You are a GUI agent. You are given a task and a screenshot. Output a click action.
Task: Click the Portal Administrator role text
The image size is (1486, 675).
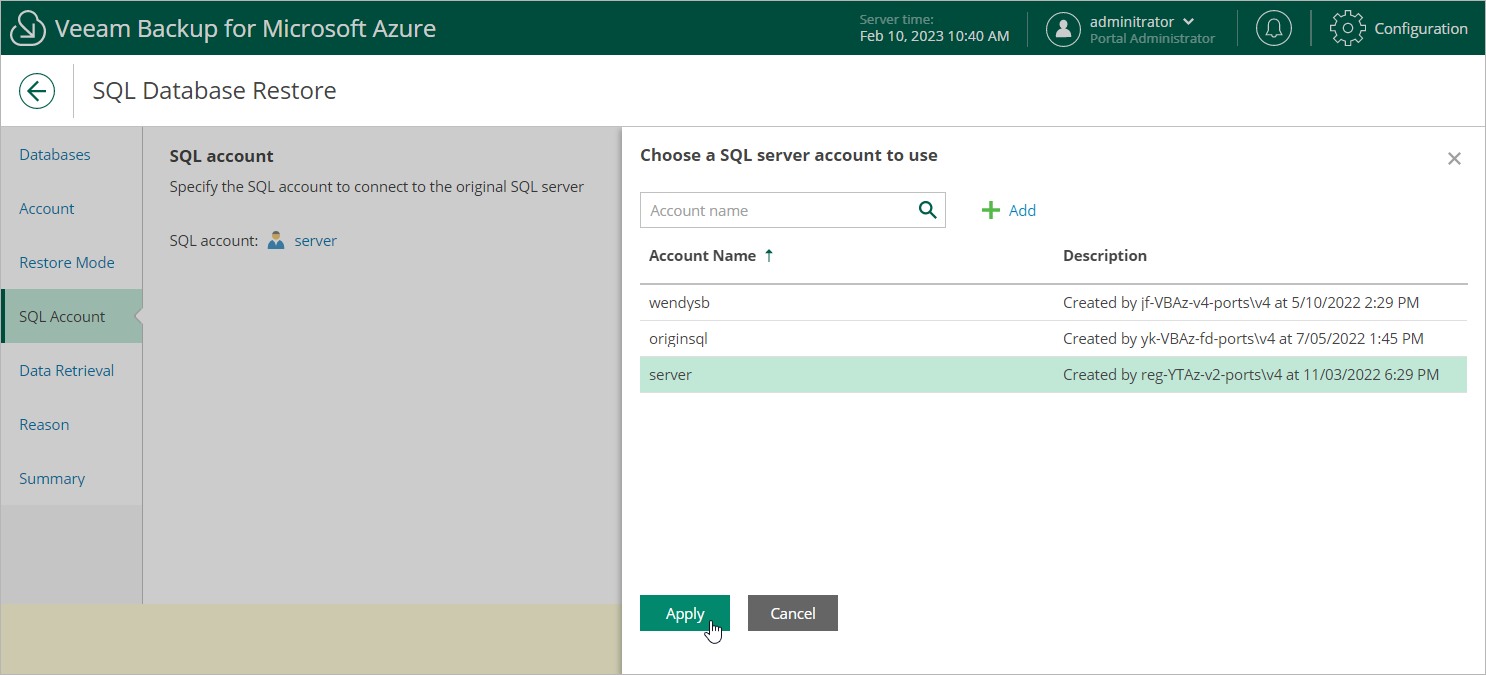click(1152, 38)
